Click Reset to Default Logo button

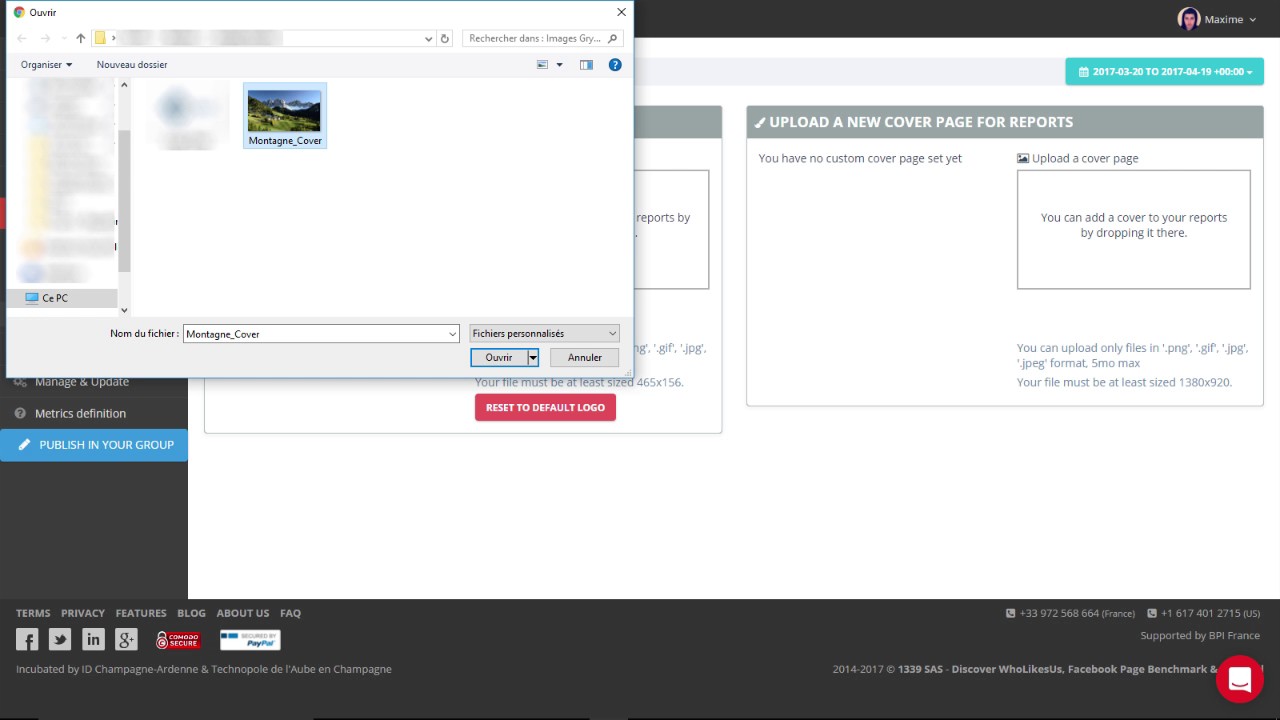545,407
